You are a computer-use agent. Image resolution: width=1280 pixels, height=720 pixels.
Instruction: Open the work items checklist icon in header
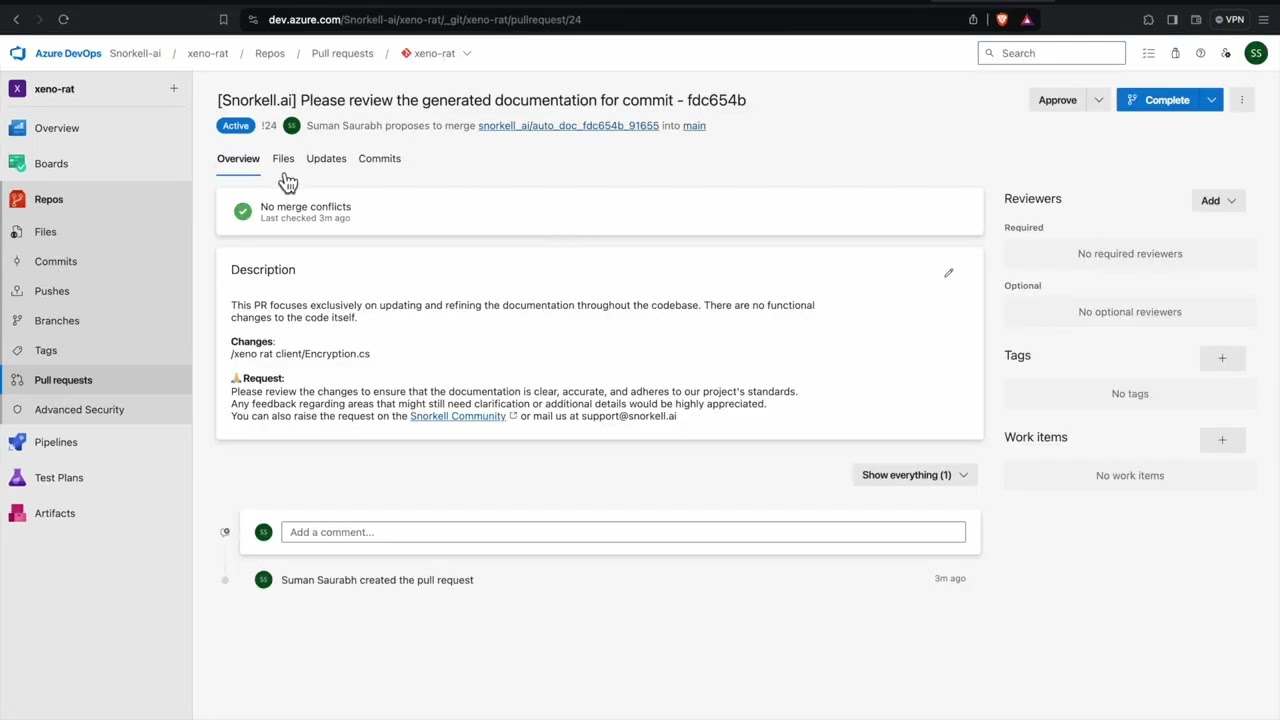click(1149, 53)
